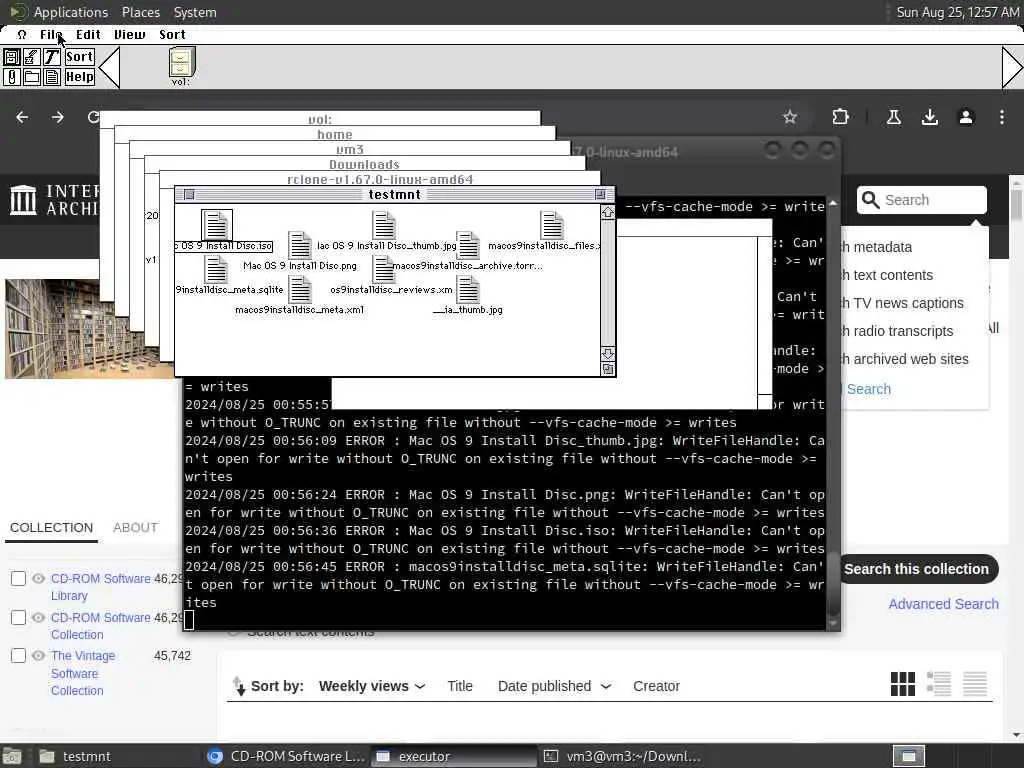
Task: Click the folder icon in Executor toolbar
Action: pos(31,77)
